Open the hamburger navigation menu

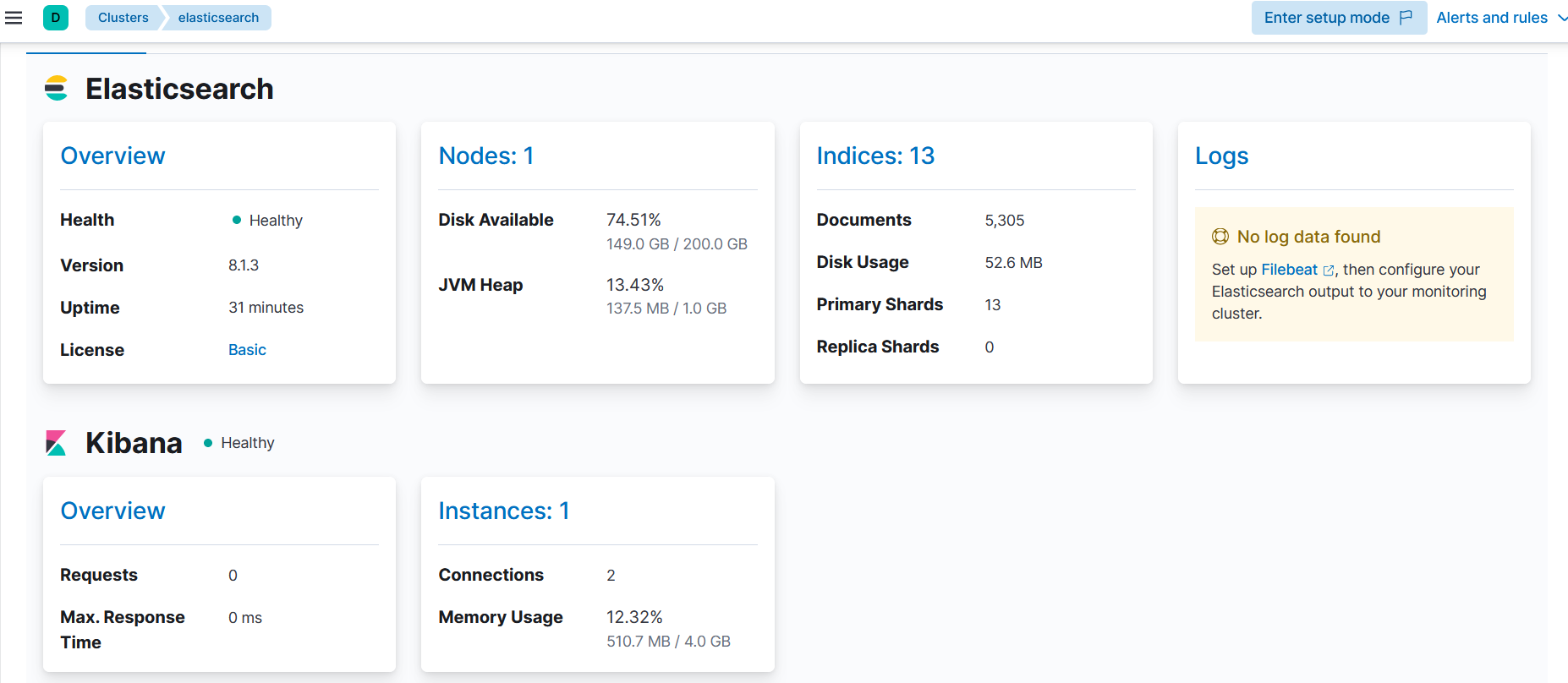pyautogui.click(x=14, y=18)
